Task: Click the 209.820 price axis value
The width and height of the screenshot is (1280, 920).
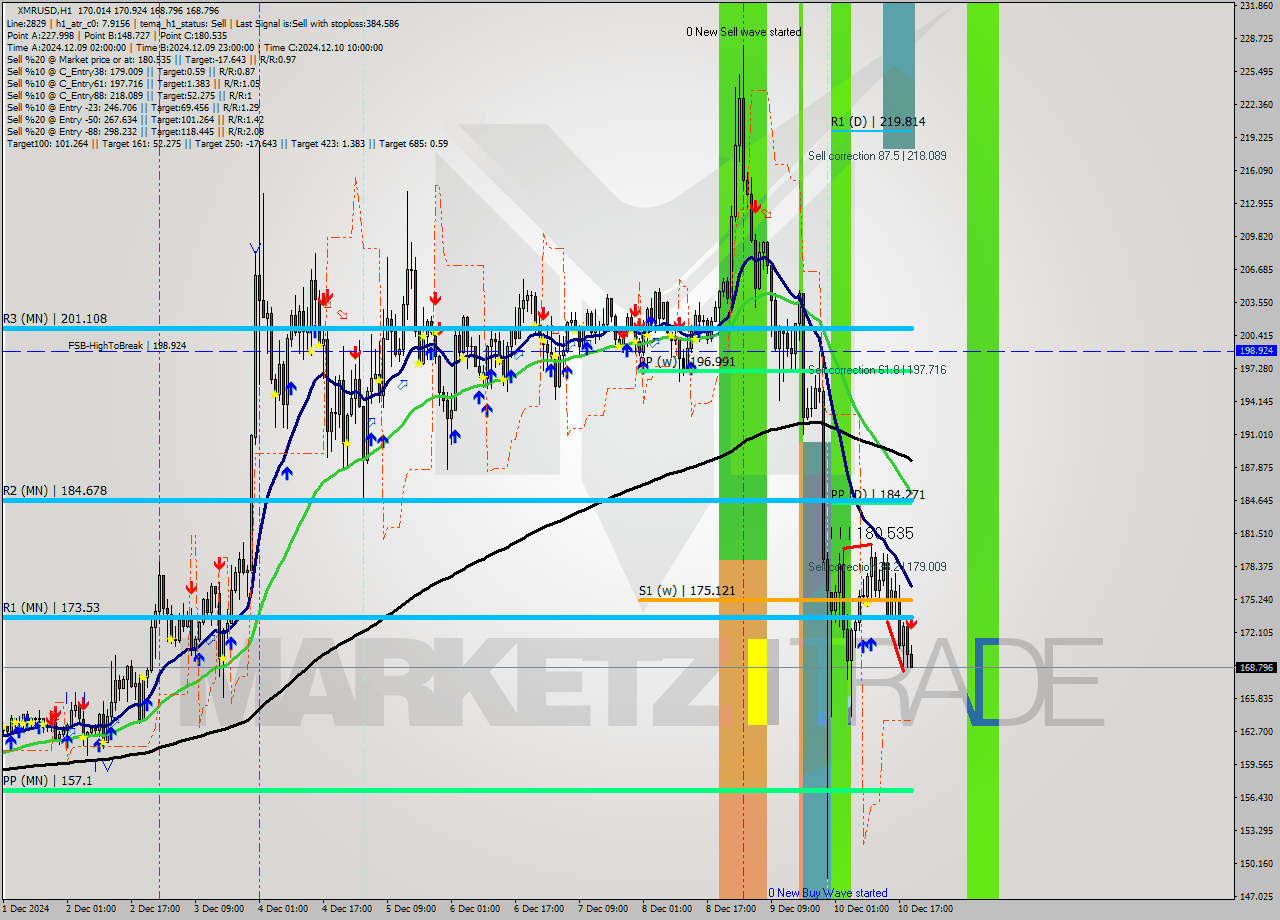Action: click(x=1256, y=237)
